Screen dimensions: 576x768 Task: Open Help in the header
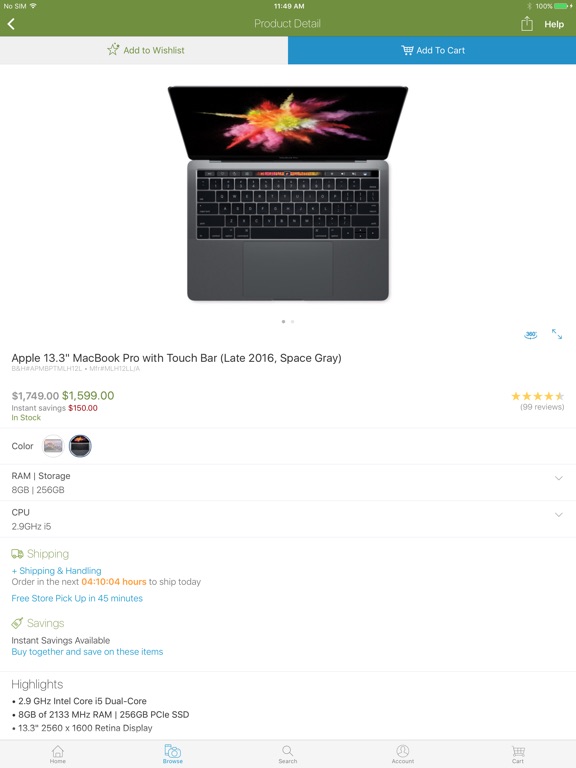click(554, 24)
